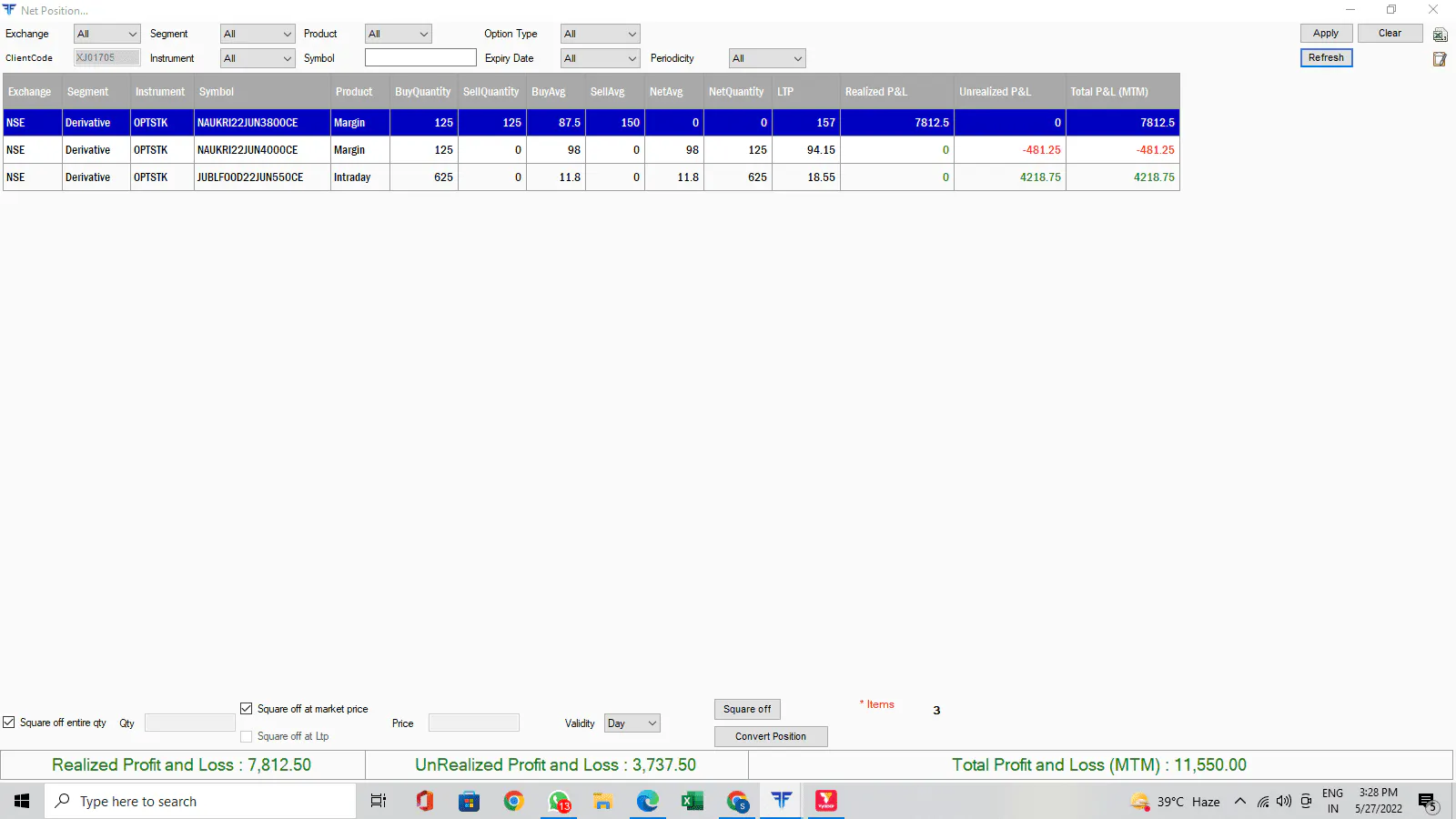Open Task View on the taskbar
Image resolution: width=1456 pixels, height=819 pixels.
click(379, 801)
